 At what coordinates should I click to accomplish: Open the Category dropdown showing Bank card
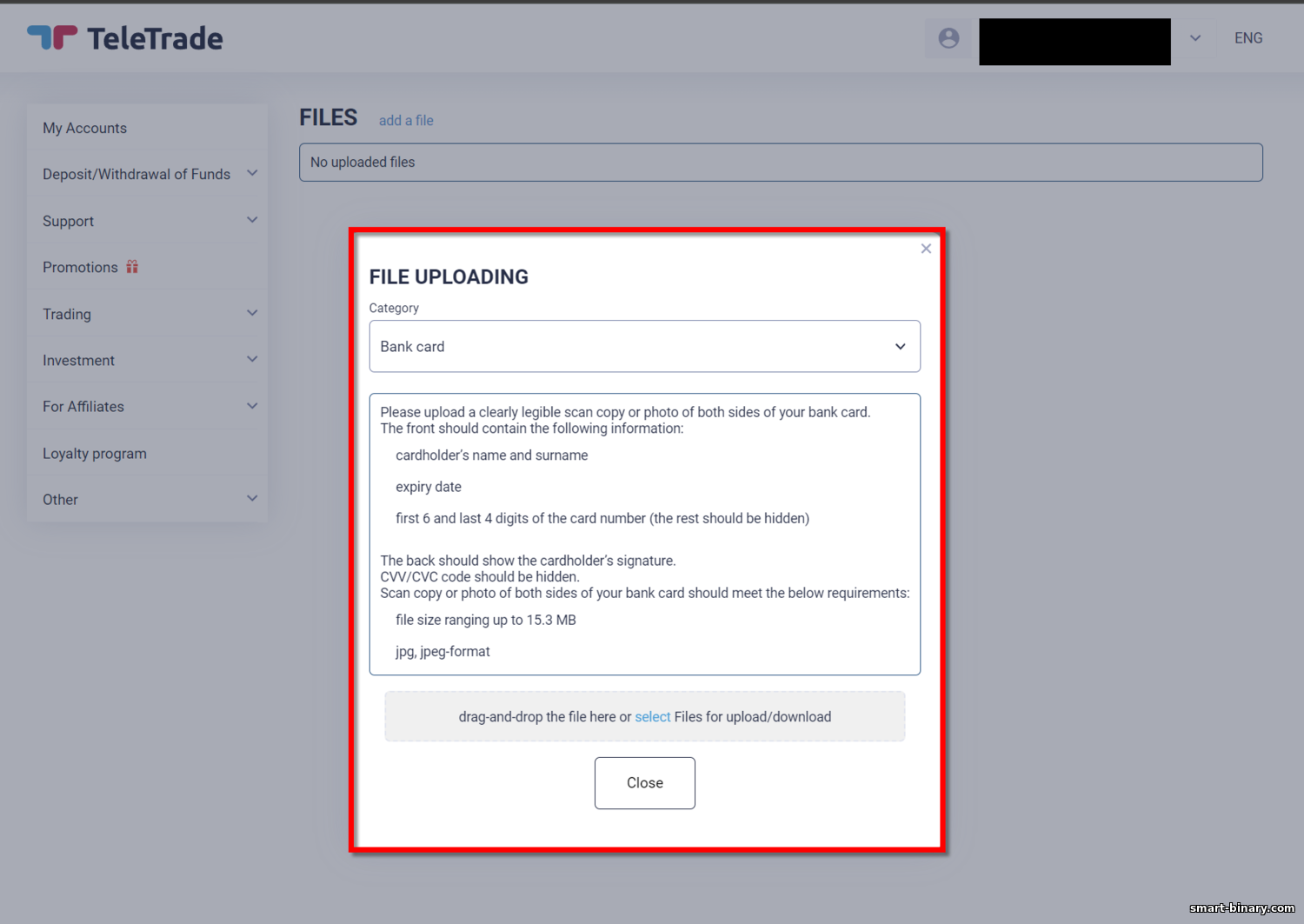[645, 346]
